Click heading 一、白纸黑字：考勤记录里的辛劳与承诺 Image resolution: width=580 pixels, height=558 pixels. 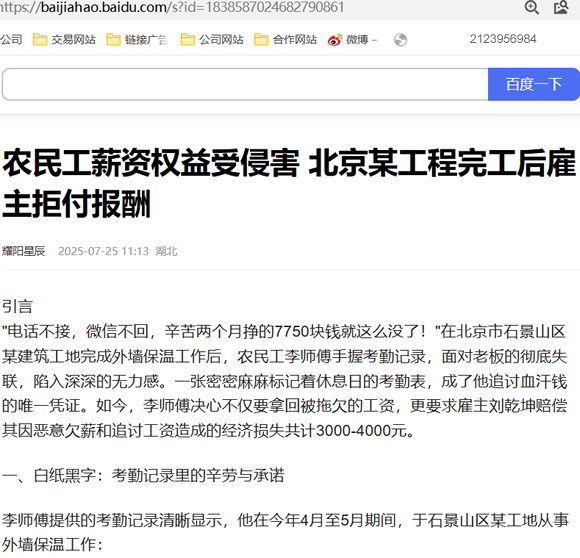(143, 475)
